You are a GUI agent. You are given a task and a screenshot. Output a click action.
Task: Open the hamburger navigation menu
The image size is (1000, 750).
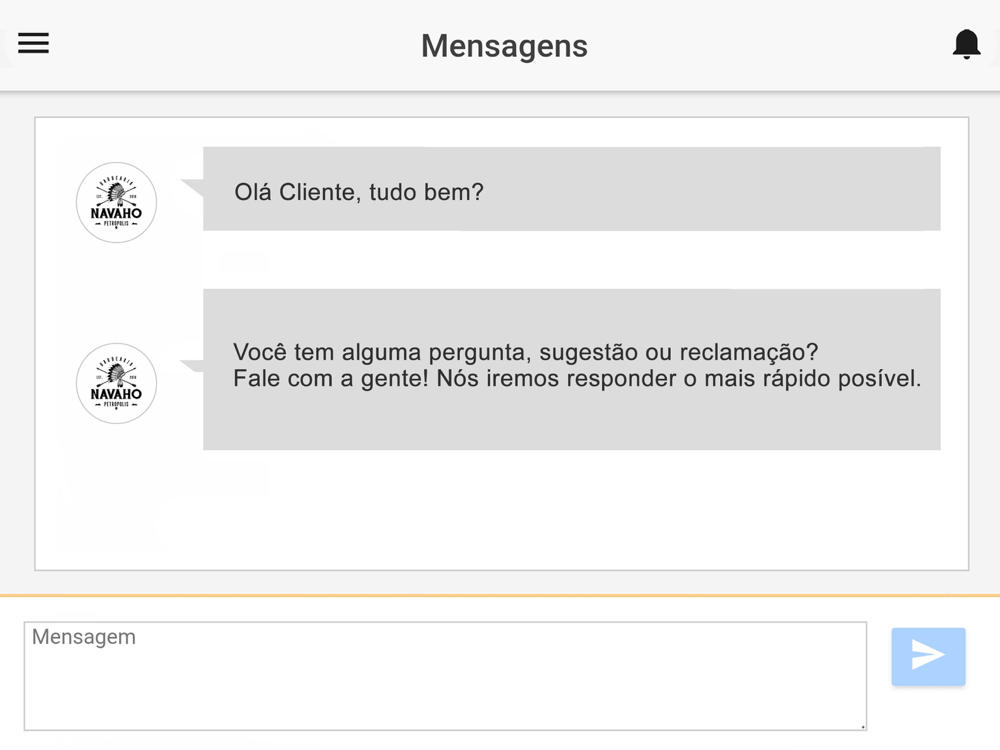pyautogui.click(x=33, y=43)
